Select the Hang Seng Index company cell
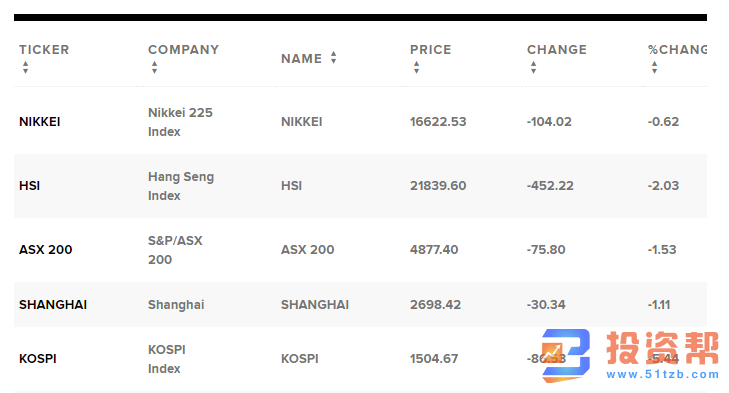This screenshot has width=729, height=393. [181, 186]
